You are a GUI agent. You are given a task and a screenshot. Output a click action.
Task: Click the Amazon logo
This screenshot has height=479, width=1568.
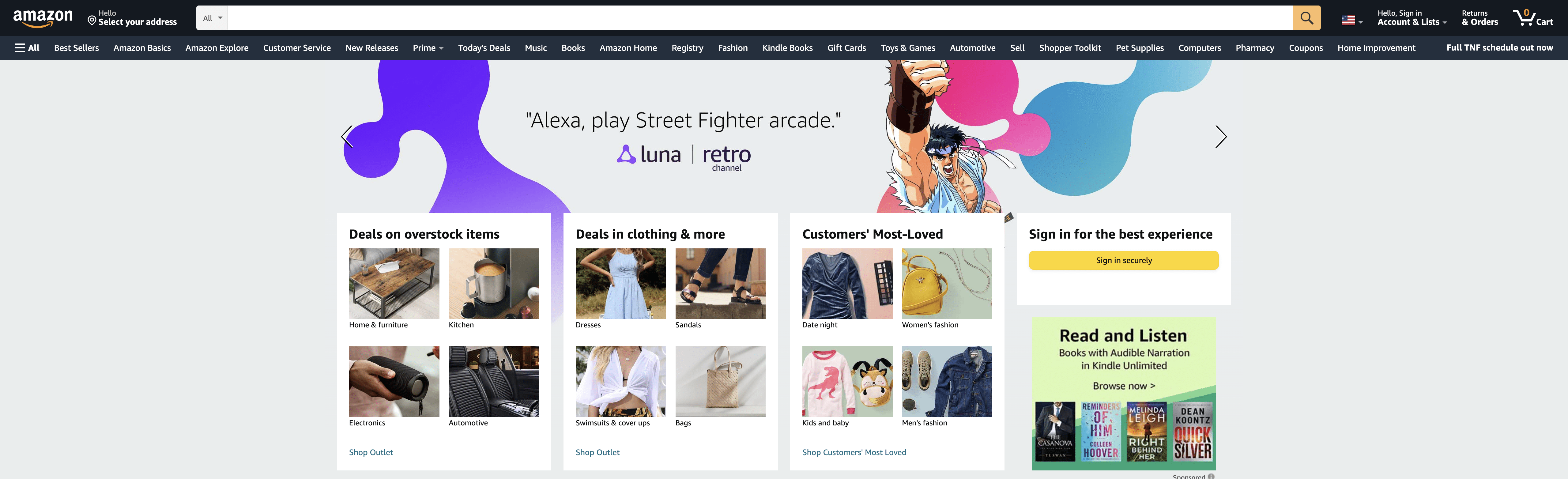coord(43,18)
